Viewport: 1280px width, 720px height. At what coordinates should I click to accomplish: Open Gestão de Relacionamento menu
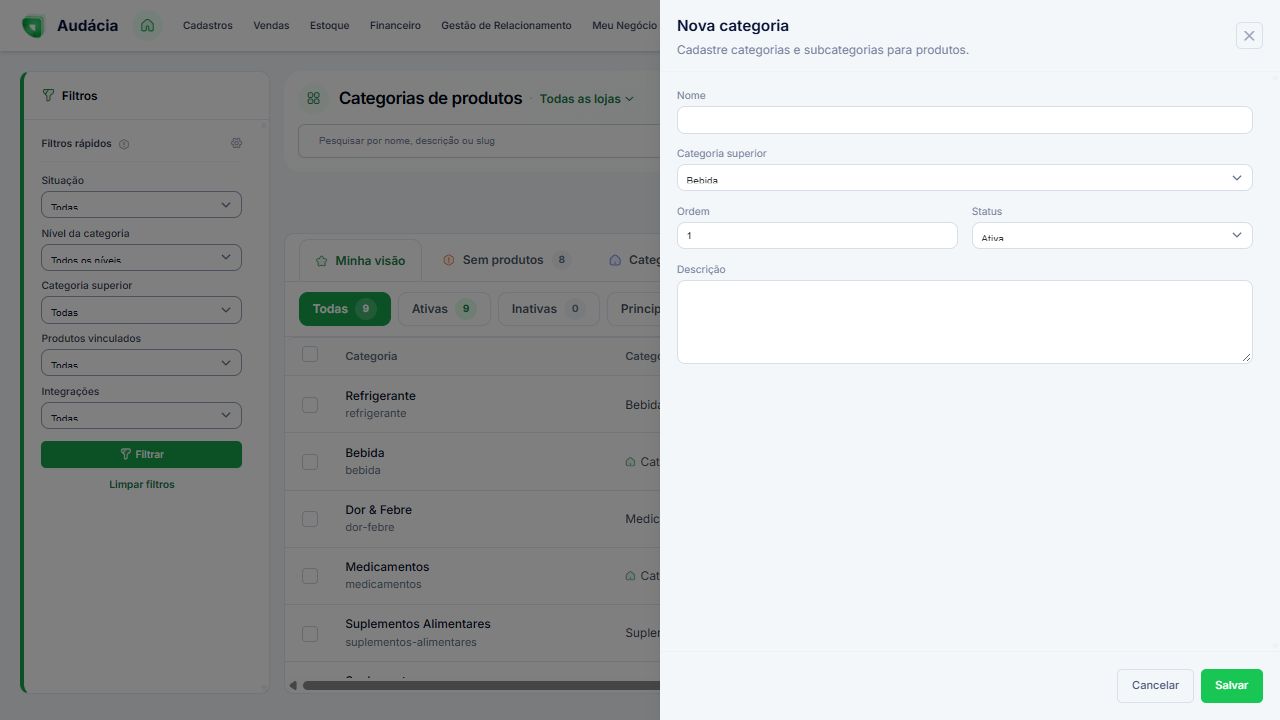tap(506, 25)
